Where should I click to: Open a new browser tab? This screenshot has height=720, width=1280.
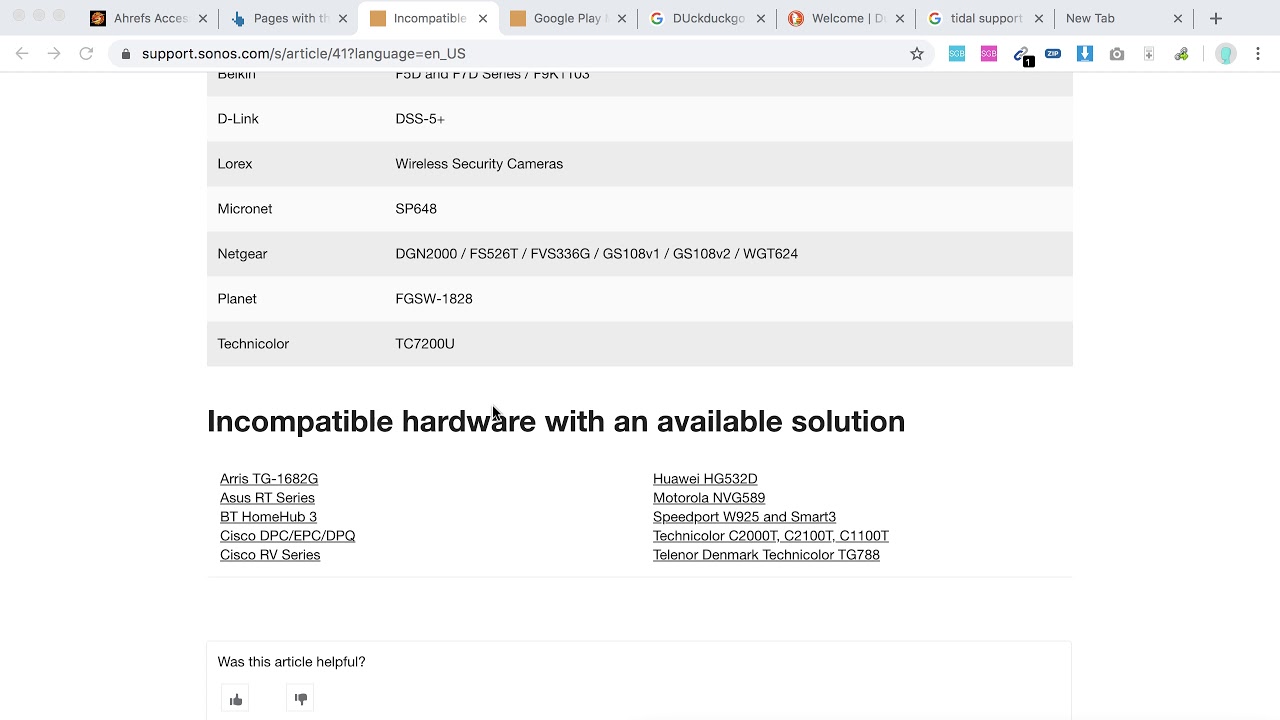click(x=1216, y=18)
